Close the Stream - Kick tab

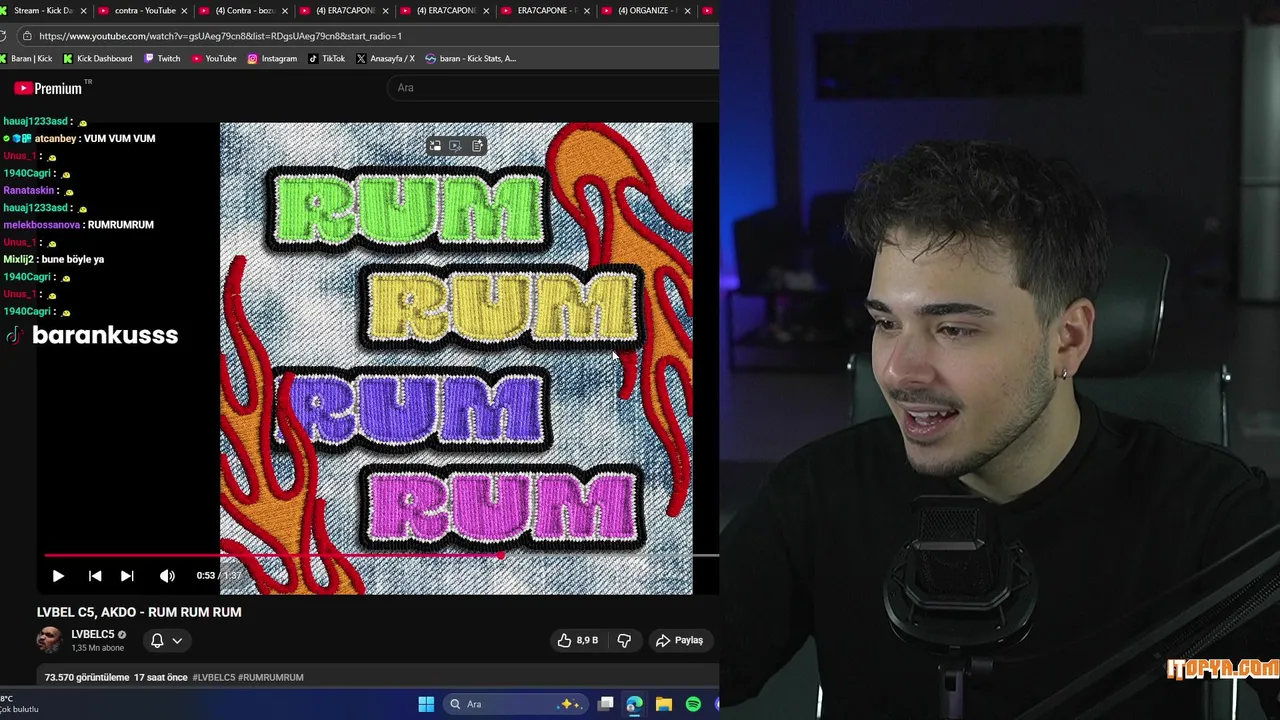coord(84,11)
